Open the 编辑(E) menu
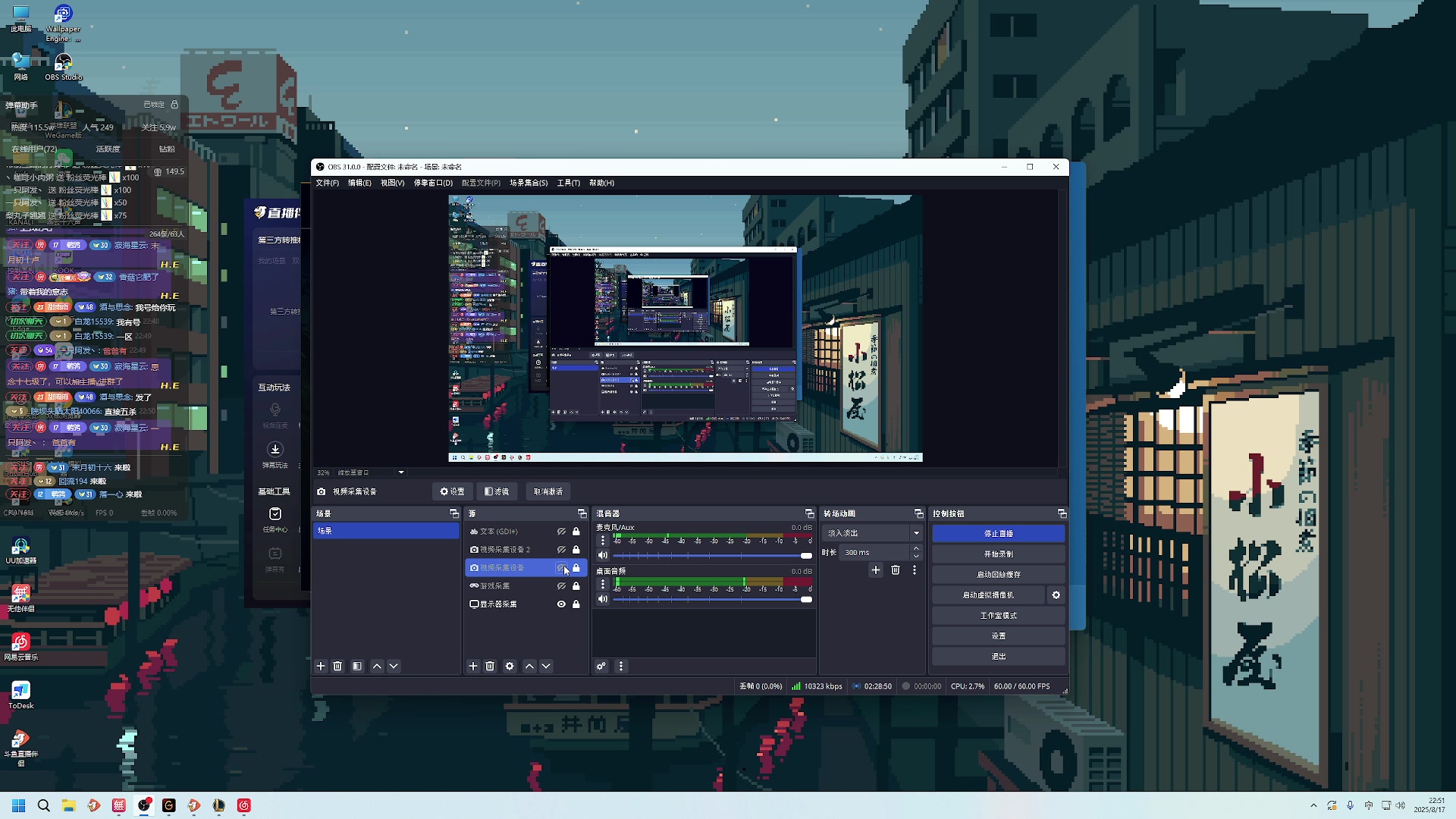This screenshot has height=819, width=1456. (x=359, y=183)
